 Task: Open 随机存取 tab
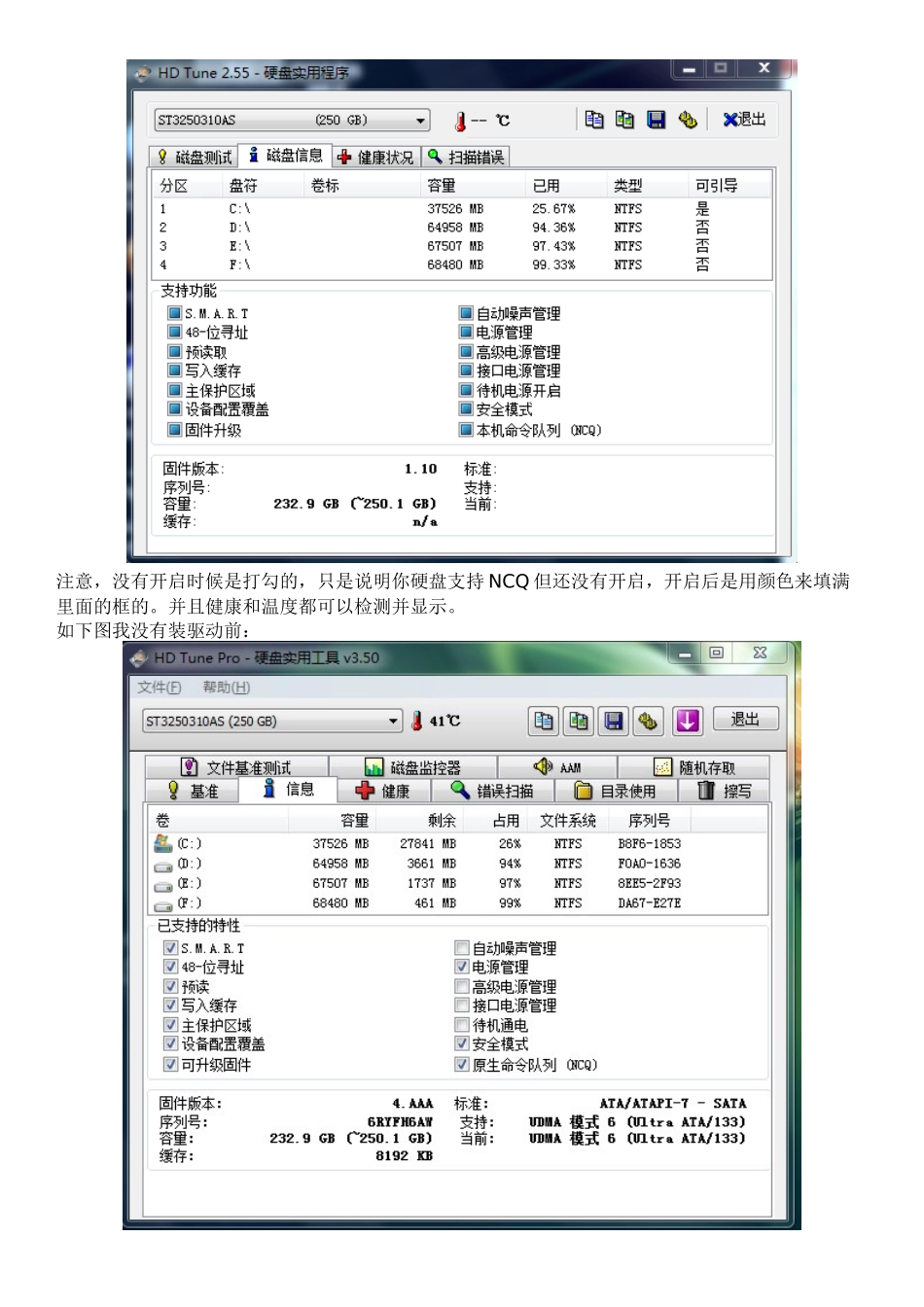coord(693,767)
